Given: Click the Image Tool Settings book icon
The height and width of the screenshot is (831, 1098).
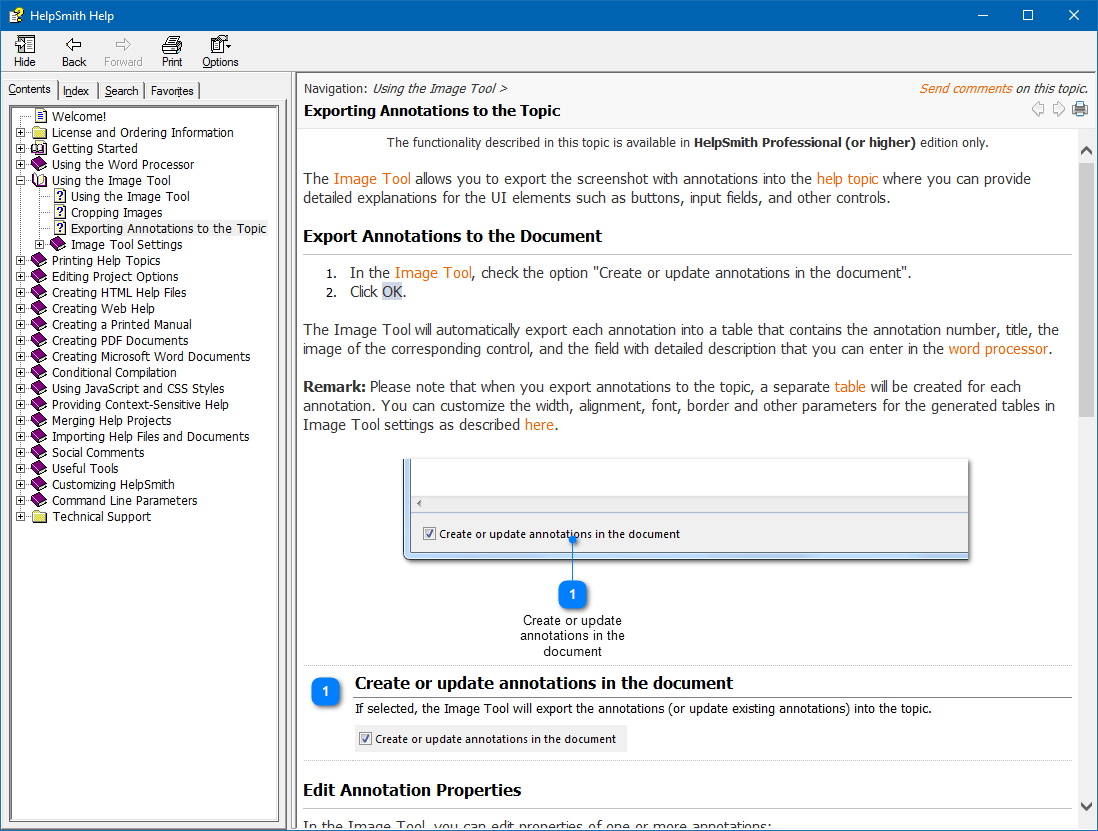Looking at the screenshot, I should [x=59, y=244].
